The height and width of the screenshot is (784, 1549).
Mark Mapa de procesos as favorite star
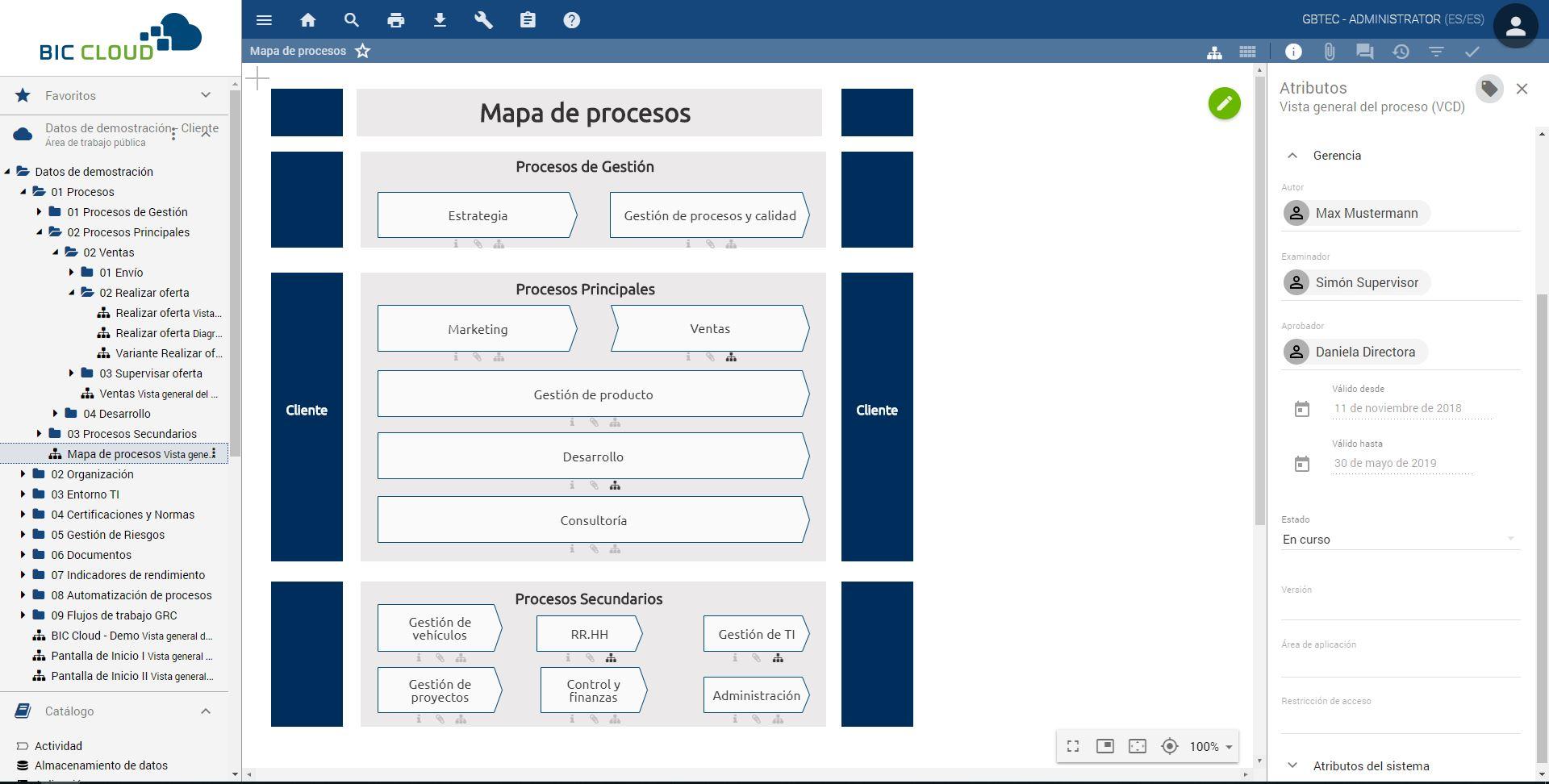[363, 51]
